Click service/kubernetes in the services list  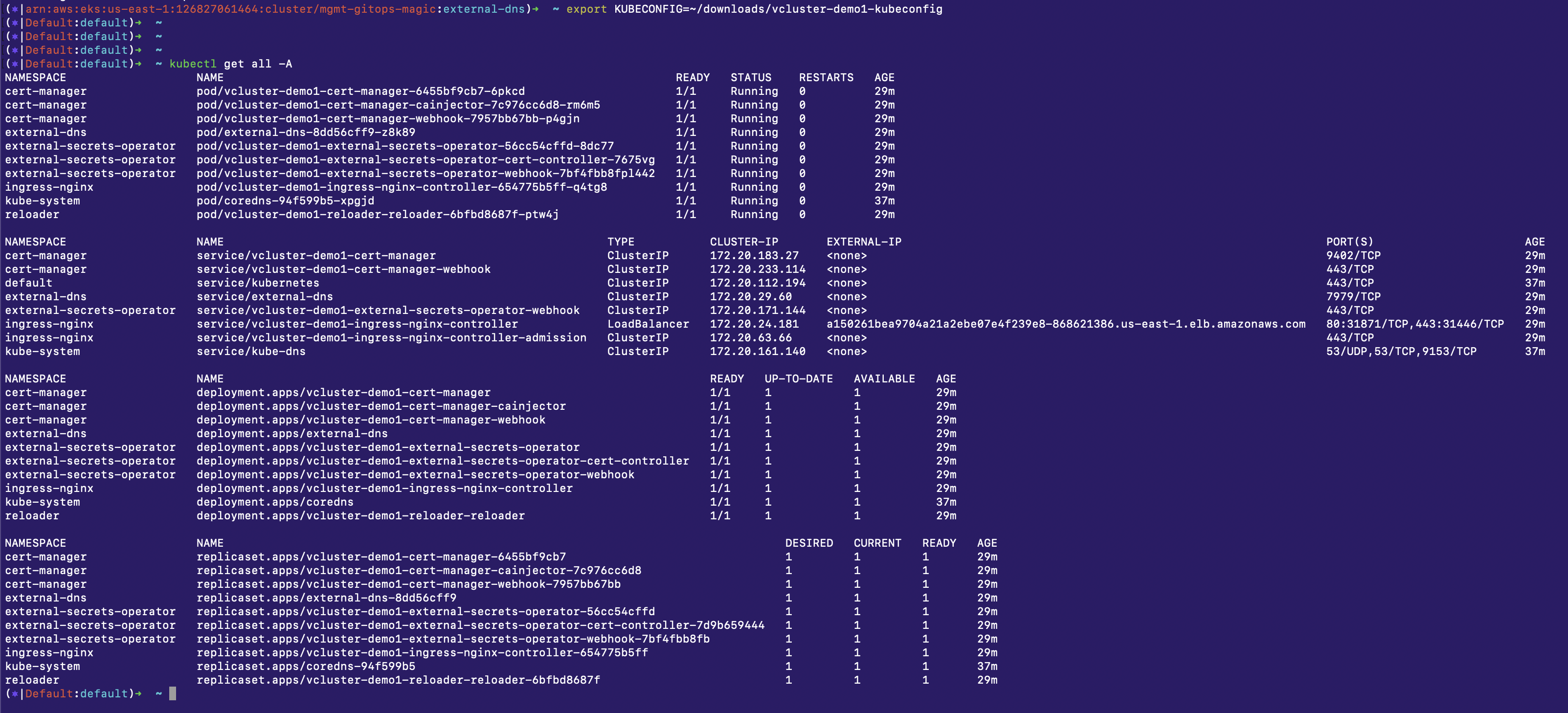258,283
